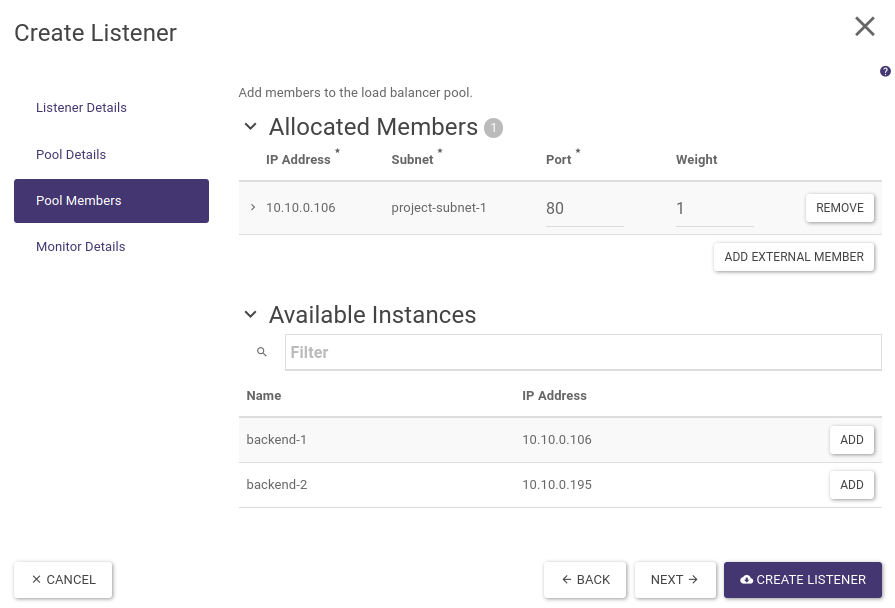Screen dimensions: 895x608
Task: Collapse the Allocated Members section
Action: coord(250,128)
